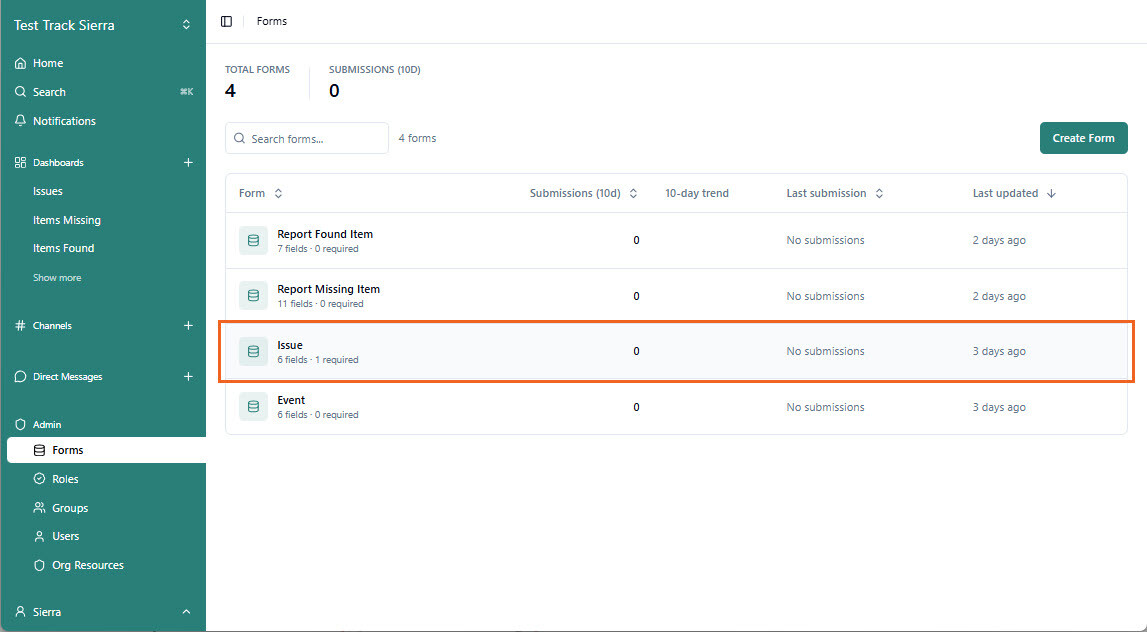Sort by Last submission column
The width and height of the screenshot is (1147, 632).
click(x=835, y=193)
